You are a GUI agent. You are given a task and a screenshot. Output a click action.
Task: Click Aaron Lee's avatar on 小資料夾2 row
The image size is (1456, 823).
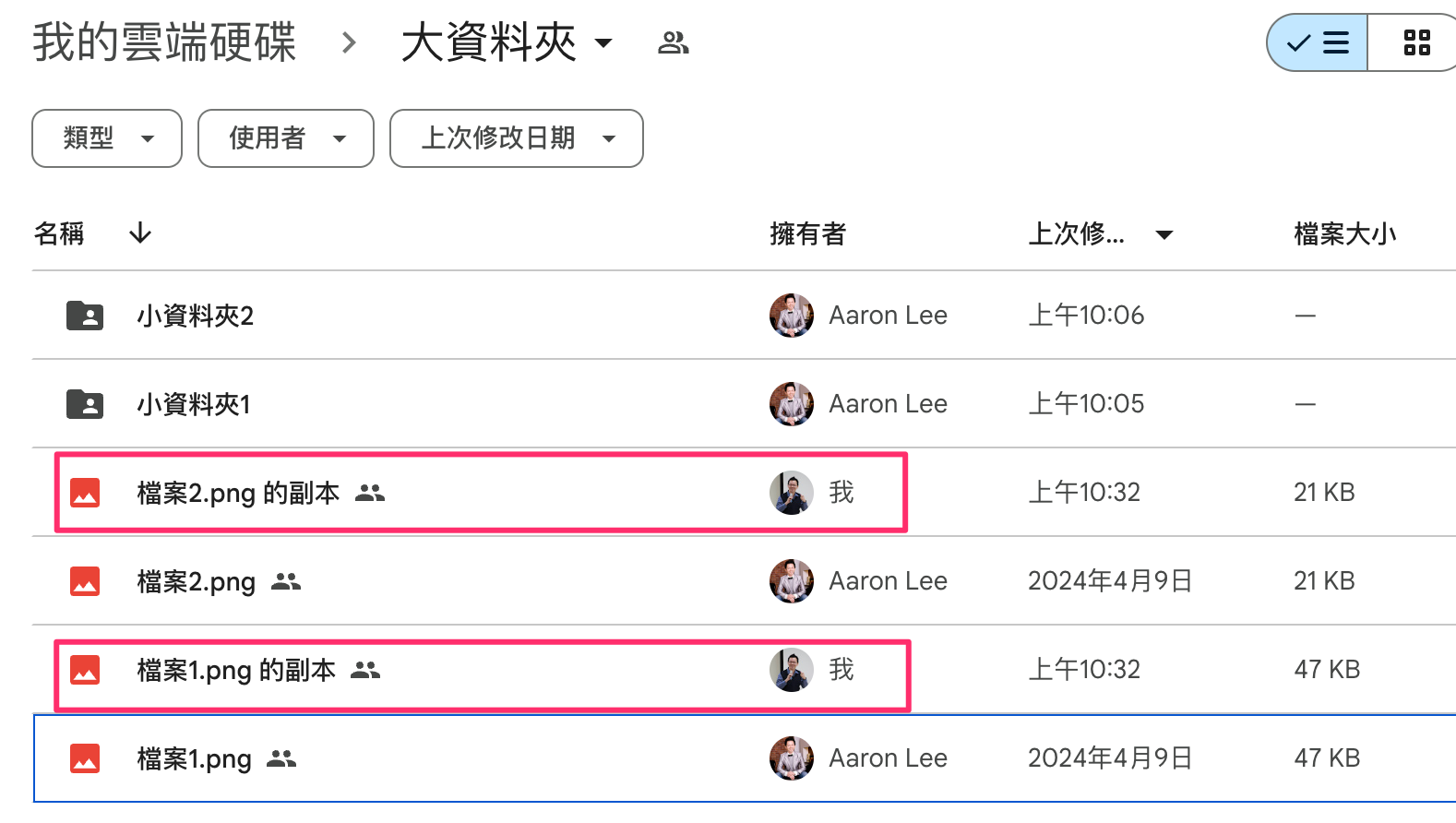[x=791, y=316]
